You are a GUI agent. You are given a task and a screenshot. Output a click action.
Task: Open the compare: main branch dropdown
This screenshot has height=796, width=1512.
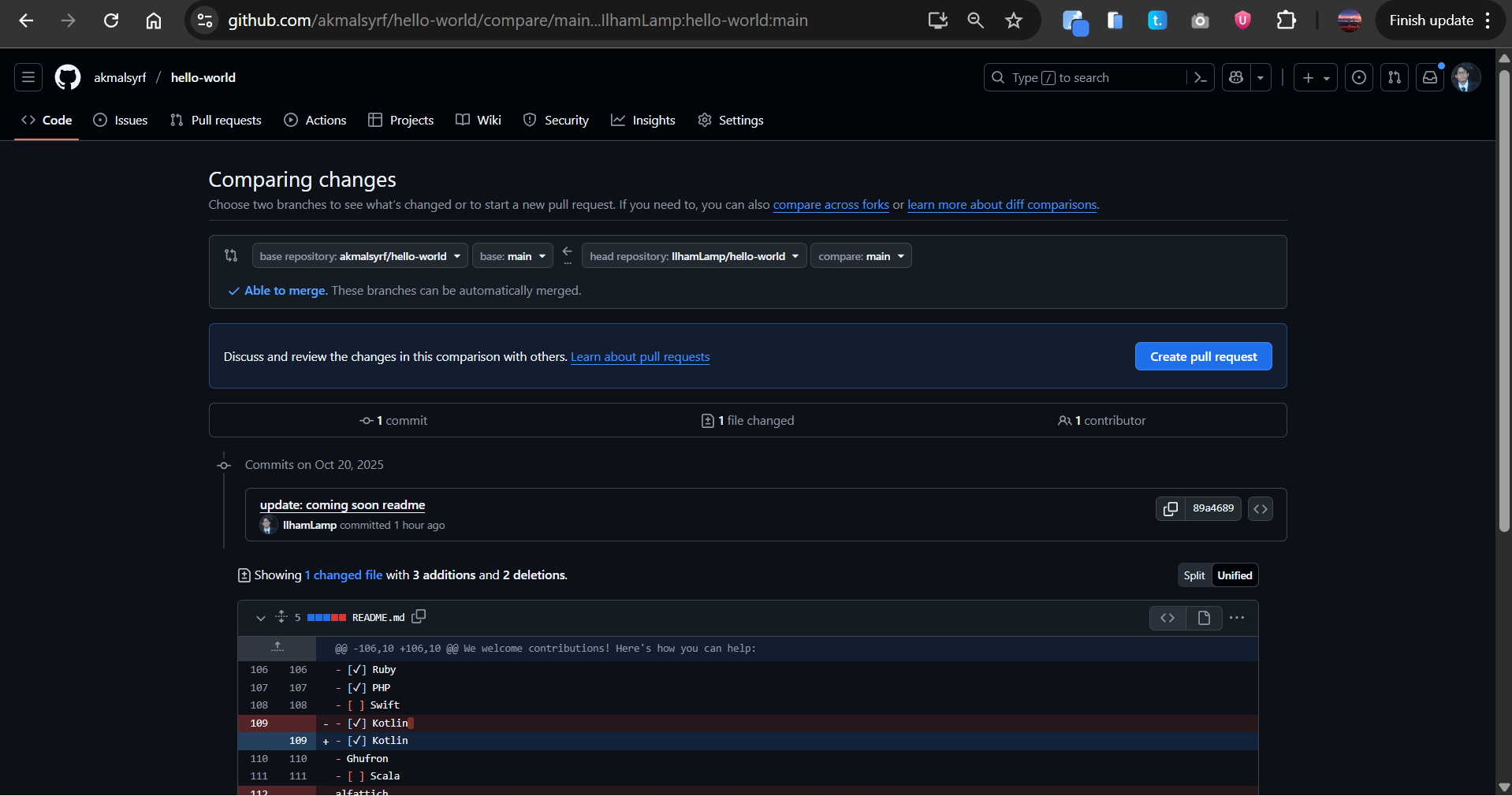tap(861, 256)
